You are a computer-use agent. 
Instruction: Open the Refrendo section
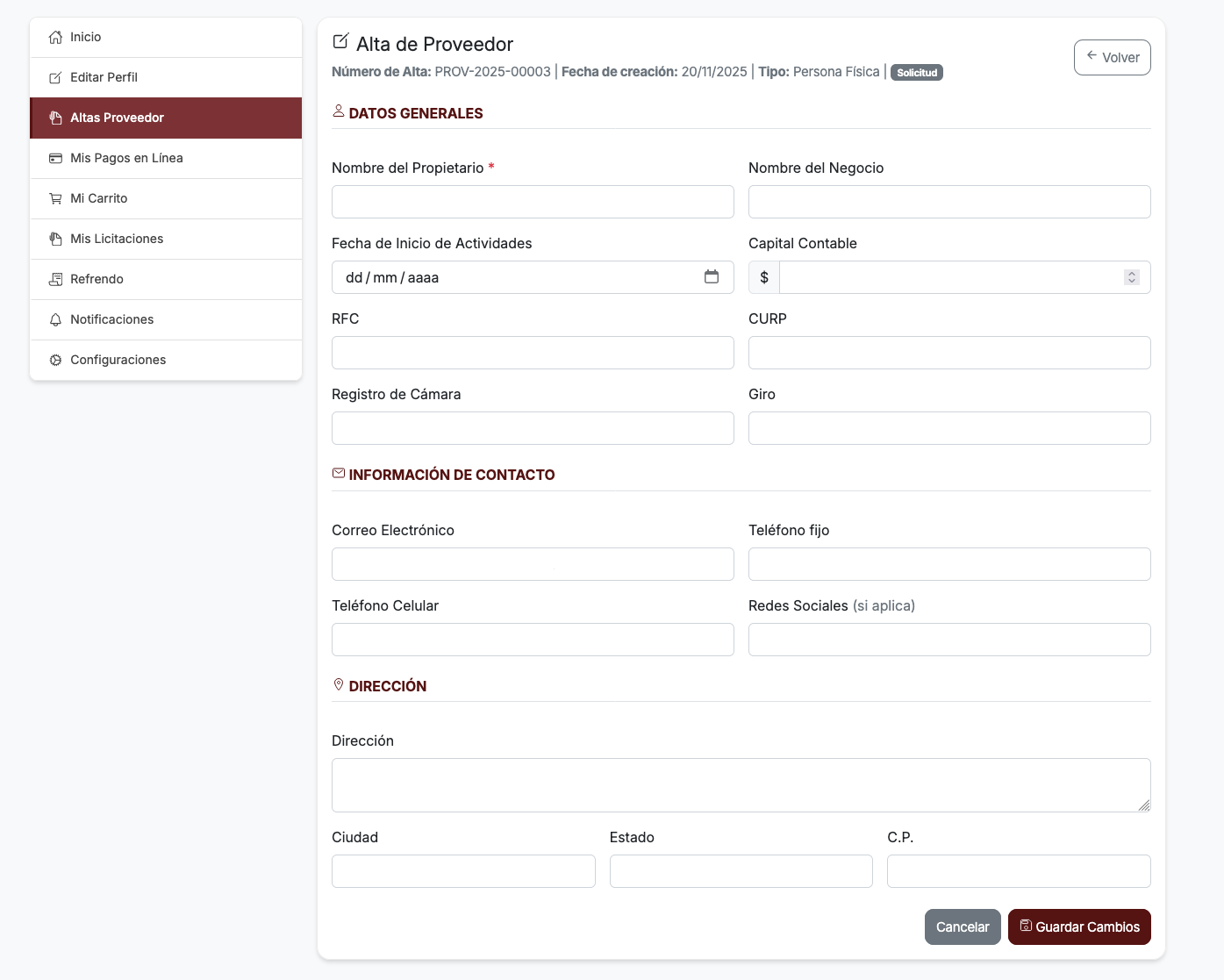(x=166, y=279)
